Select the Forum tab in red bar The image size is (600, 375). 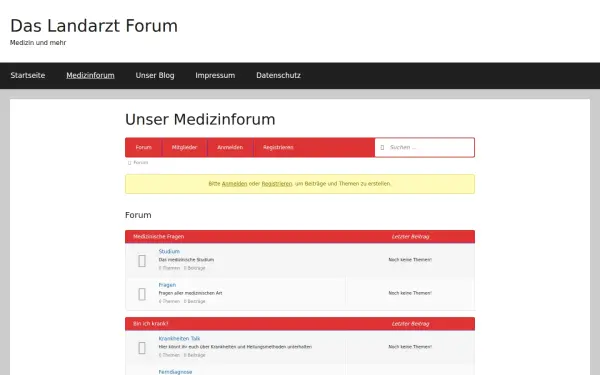click(143, 147)
